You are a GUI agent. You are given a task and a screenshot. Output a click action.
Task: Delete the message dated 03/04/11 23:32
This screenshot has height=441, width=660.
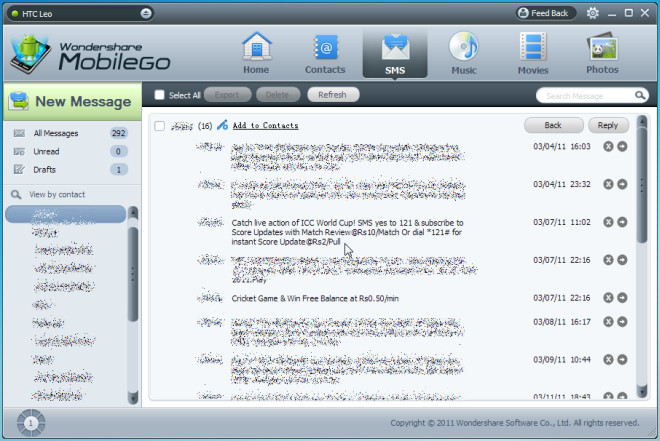tap(608, 184)
